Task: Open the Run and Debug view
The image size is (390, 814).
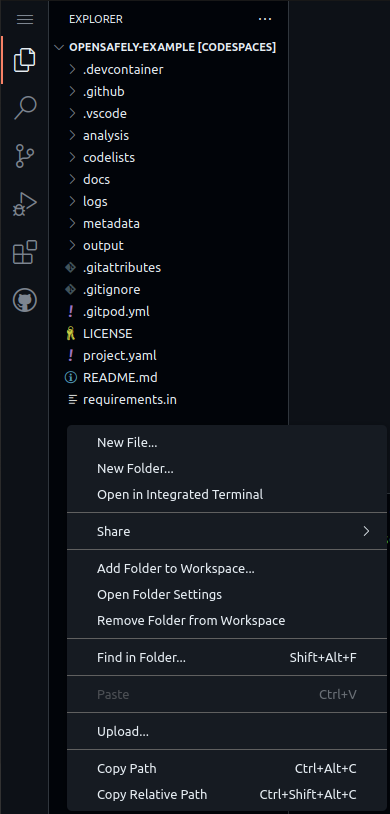Action: [x=25, y=204]
